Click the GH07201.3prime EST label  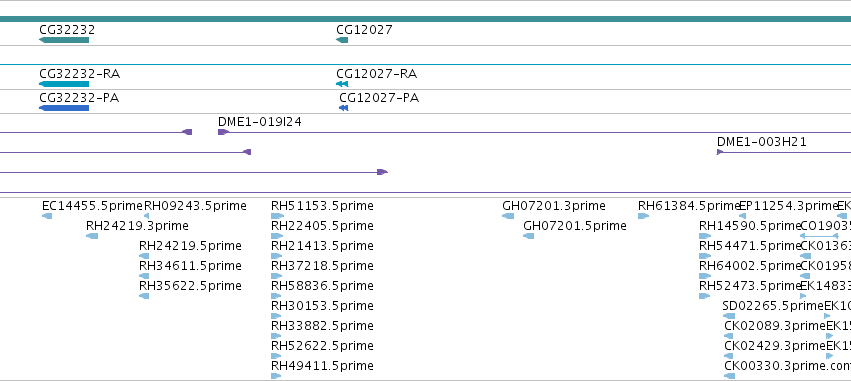554,206
